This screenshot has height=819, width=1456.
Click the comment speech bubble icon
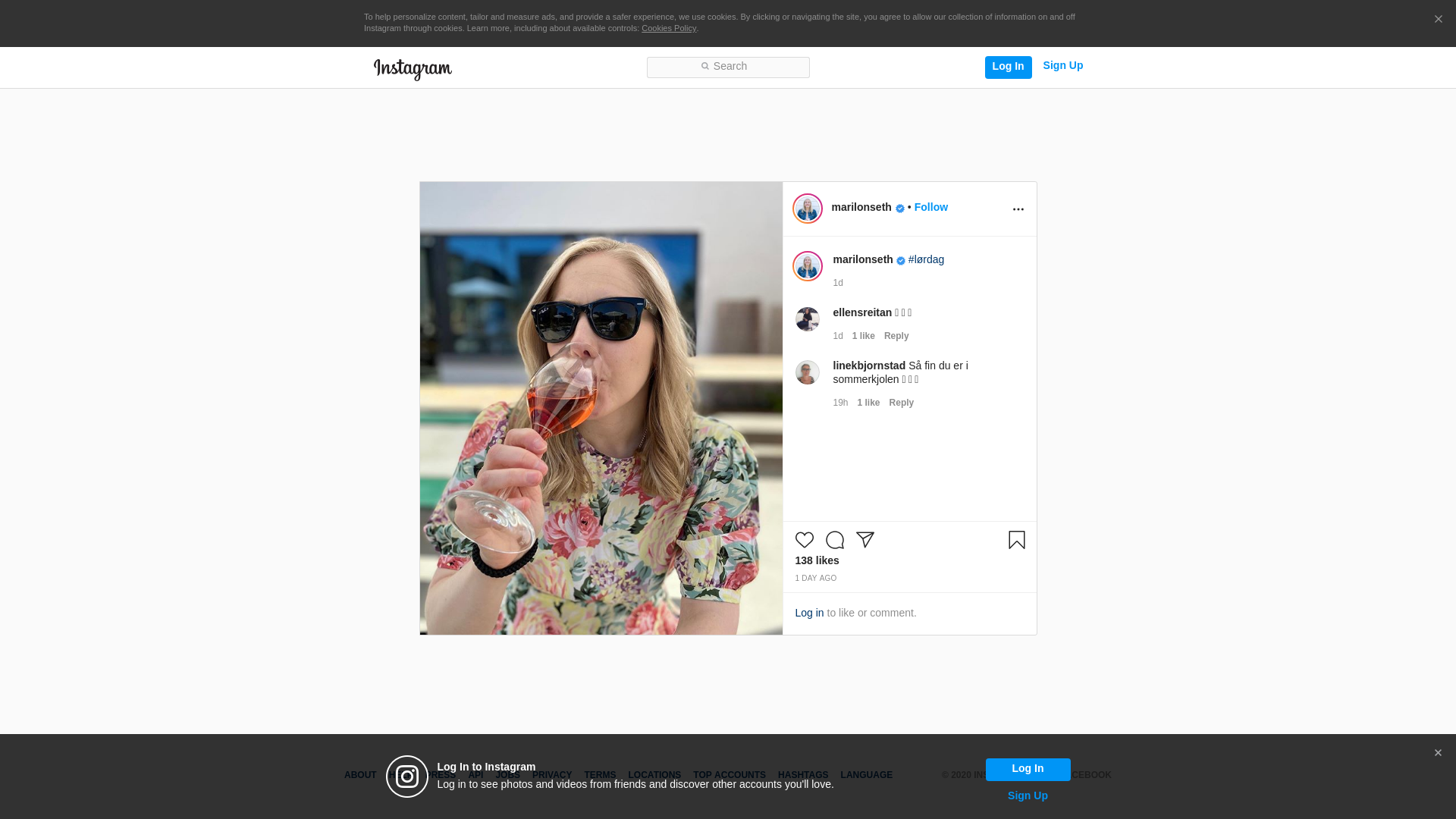click(x=834, y=540)
